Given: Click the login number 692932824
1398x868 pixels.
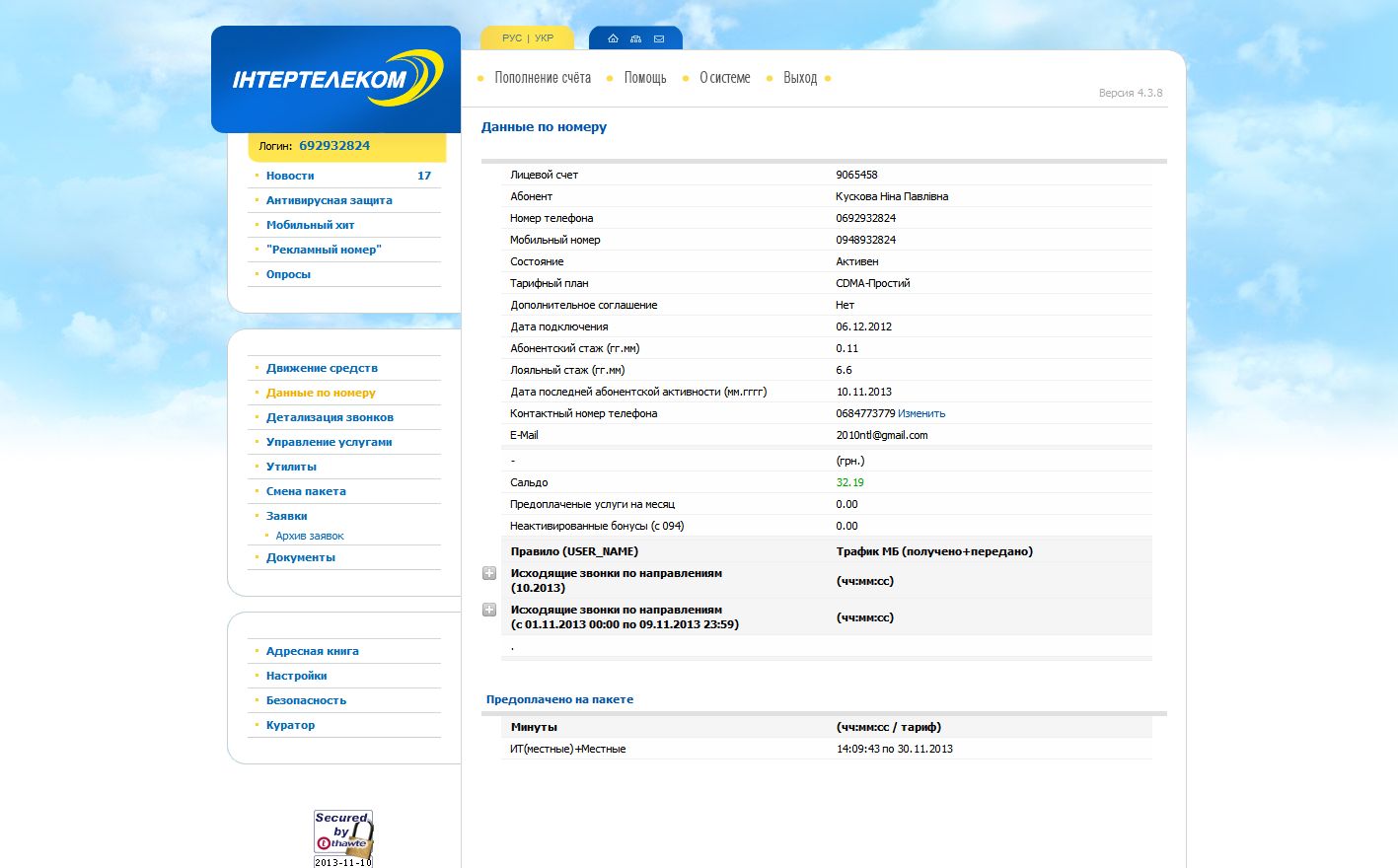Looking at the screenshot, I should click(x=334, y=145).
